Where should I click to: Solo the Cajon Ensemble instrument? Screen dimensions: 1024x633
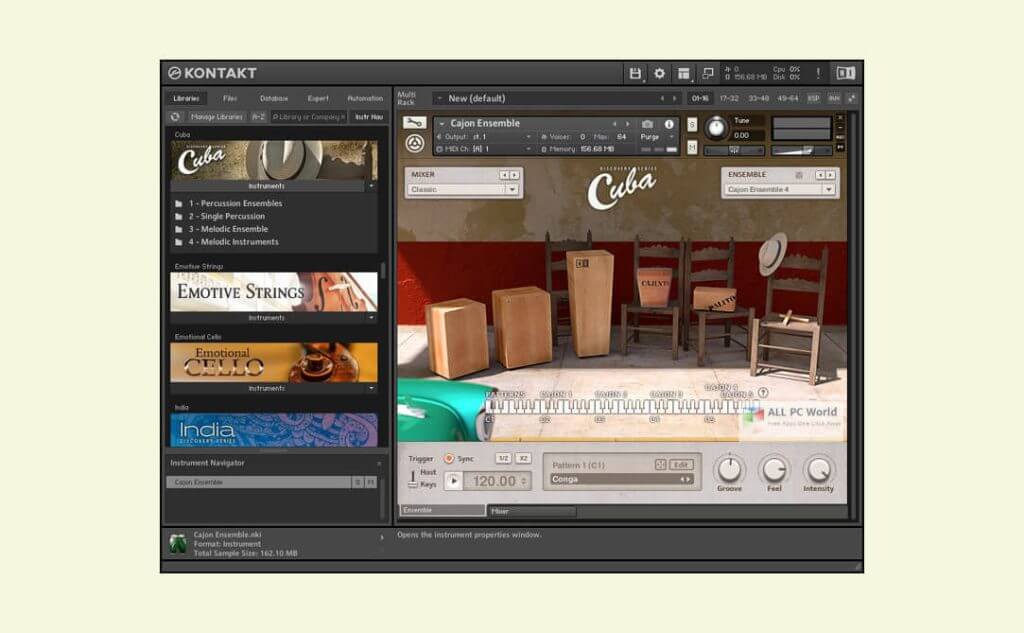point(692,124)
